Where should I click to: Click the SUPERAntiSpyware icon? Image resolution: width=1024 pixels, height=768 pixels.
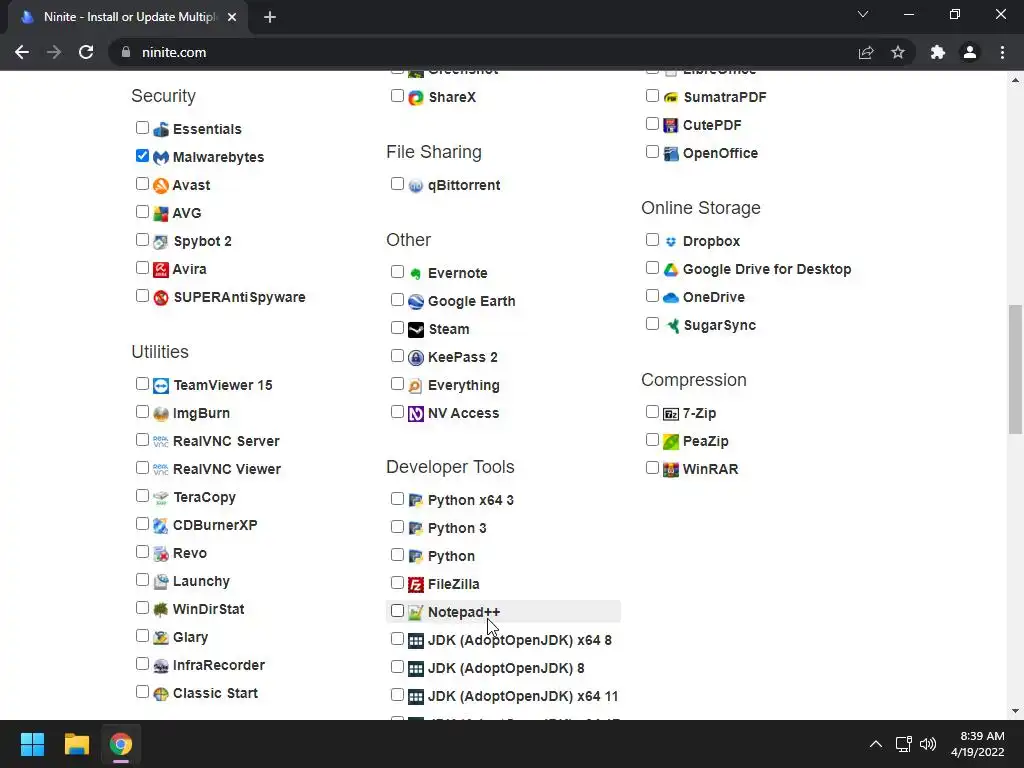click(x=161, y=297)
